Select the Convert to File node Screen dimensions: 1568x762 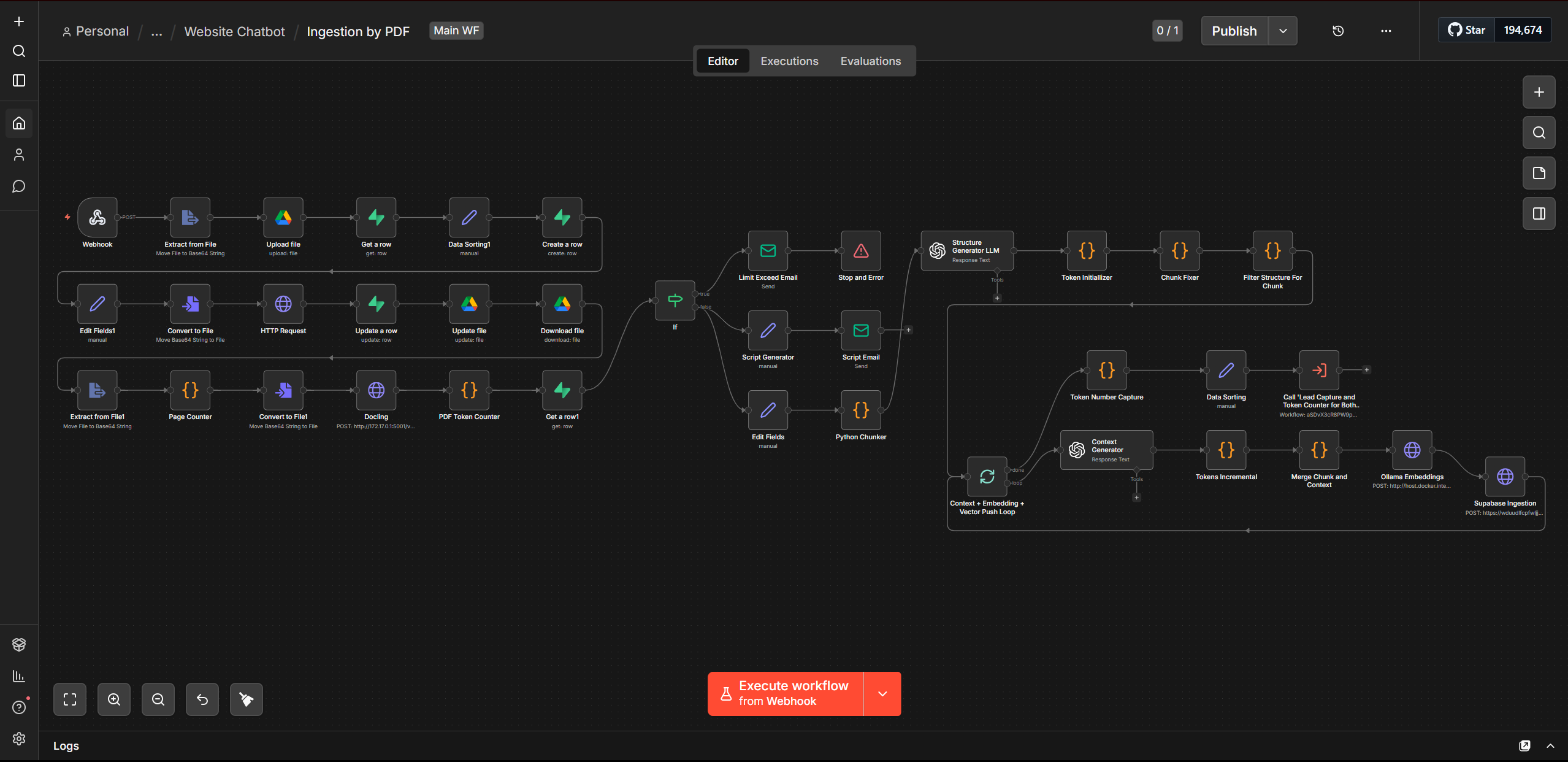coord(190,304)
